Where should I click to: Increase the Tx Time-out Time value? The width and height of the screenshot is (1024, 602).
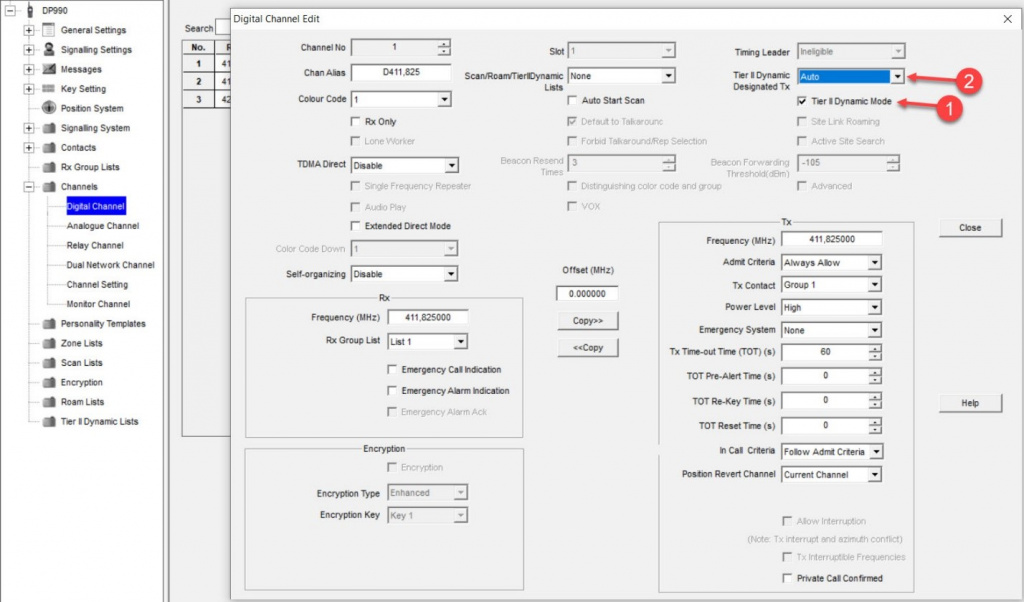point(875,349)
